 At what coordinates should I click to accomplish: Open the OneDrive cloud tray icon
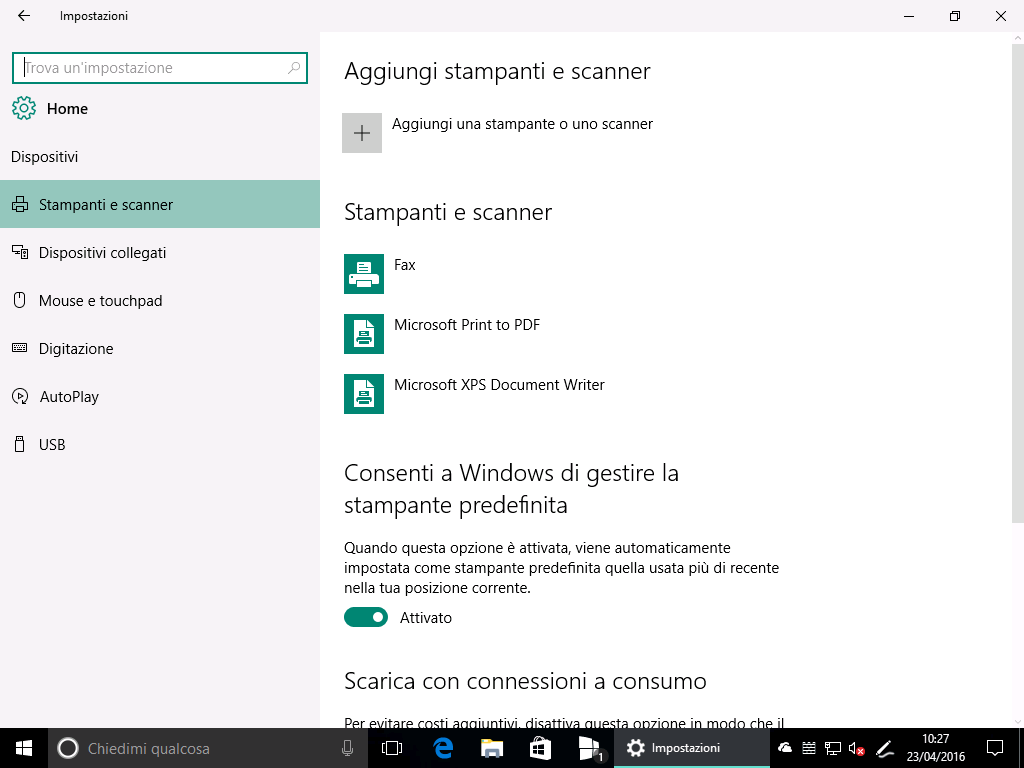tap(785, 748)
